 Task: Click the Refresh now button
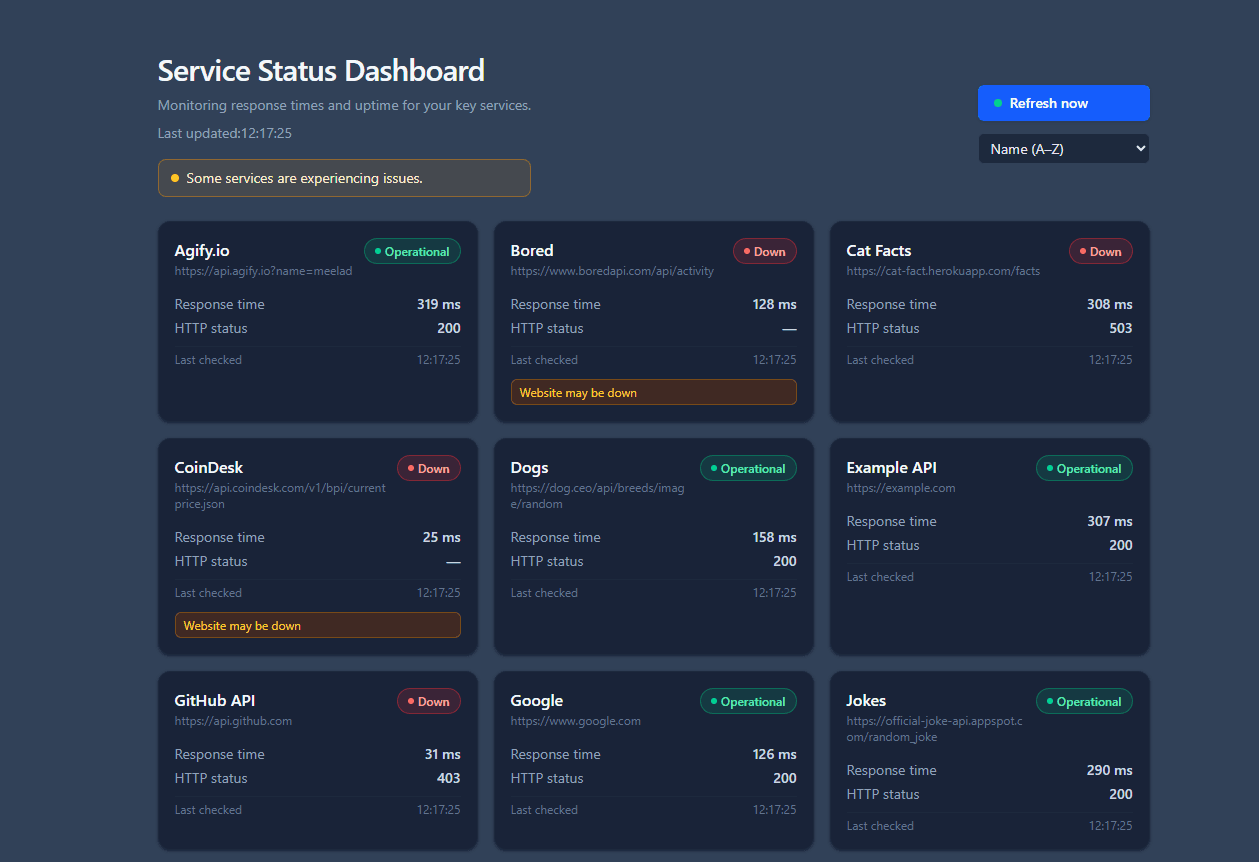point(1063,103)
